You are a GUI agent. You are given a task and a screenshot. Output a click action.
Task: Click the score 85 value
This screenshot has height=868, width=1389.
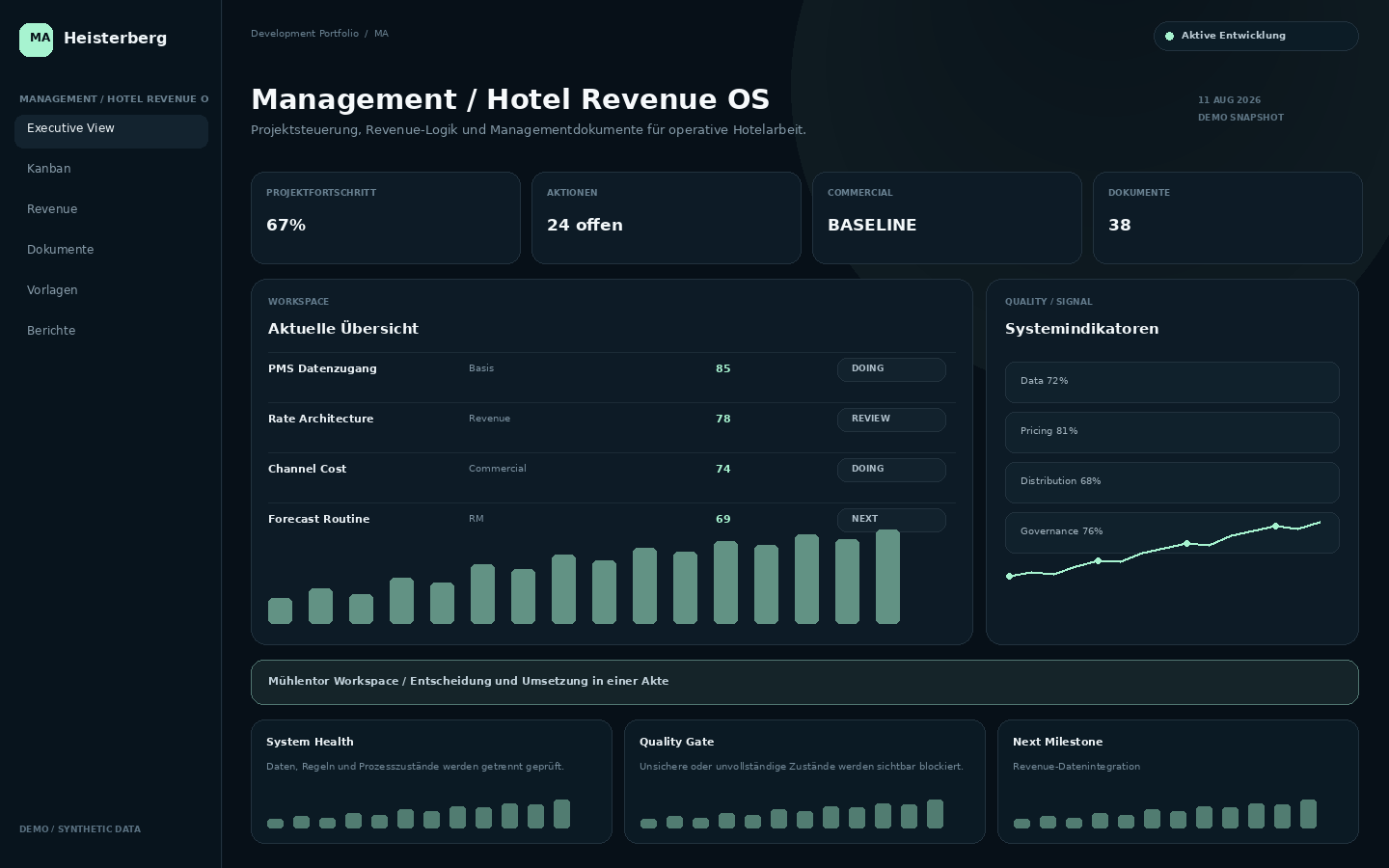coord(723,368)
